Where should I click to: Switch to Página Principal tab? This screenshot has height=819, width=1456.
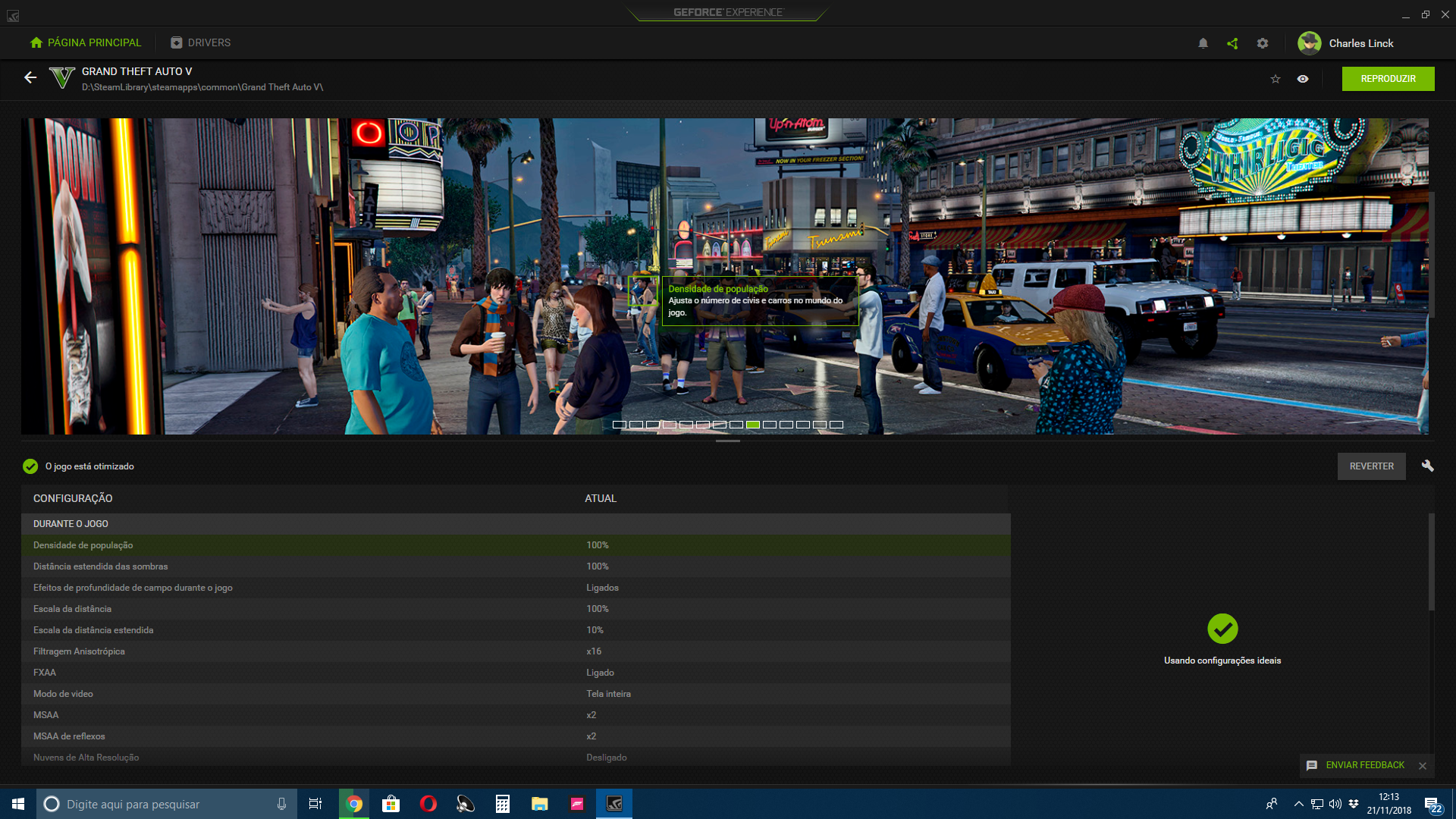click(86, 43)
